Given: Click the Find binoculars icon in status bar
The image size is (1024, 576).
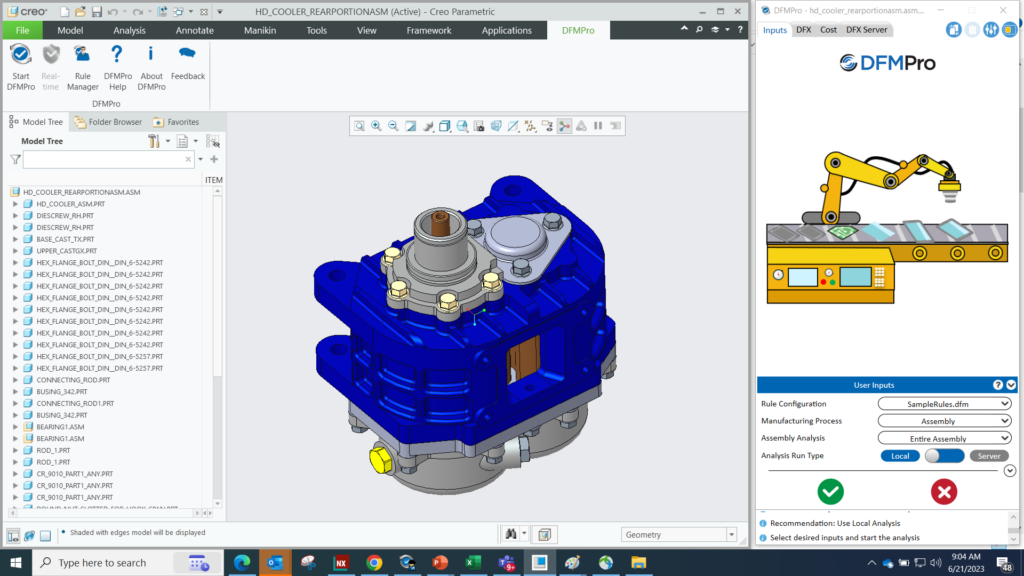Looking at the screenshot, I should tap(511, 534).
